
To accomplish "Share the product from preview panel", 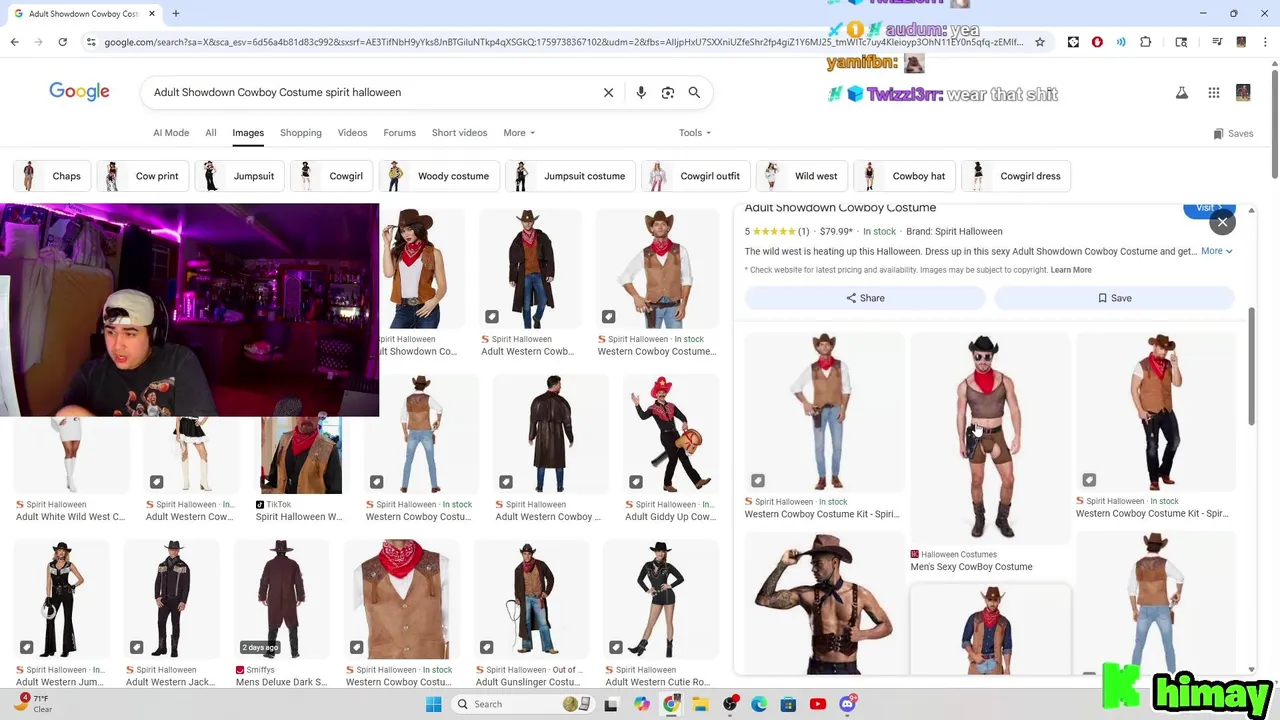I will point(865,298).
